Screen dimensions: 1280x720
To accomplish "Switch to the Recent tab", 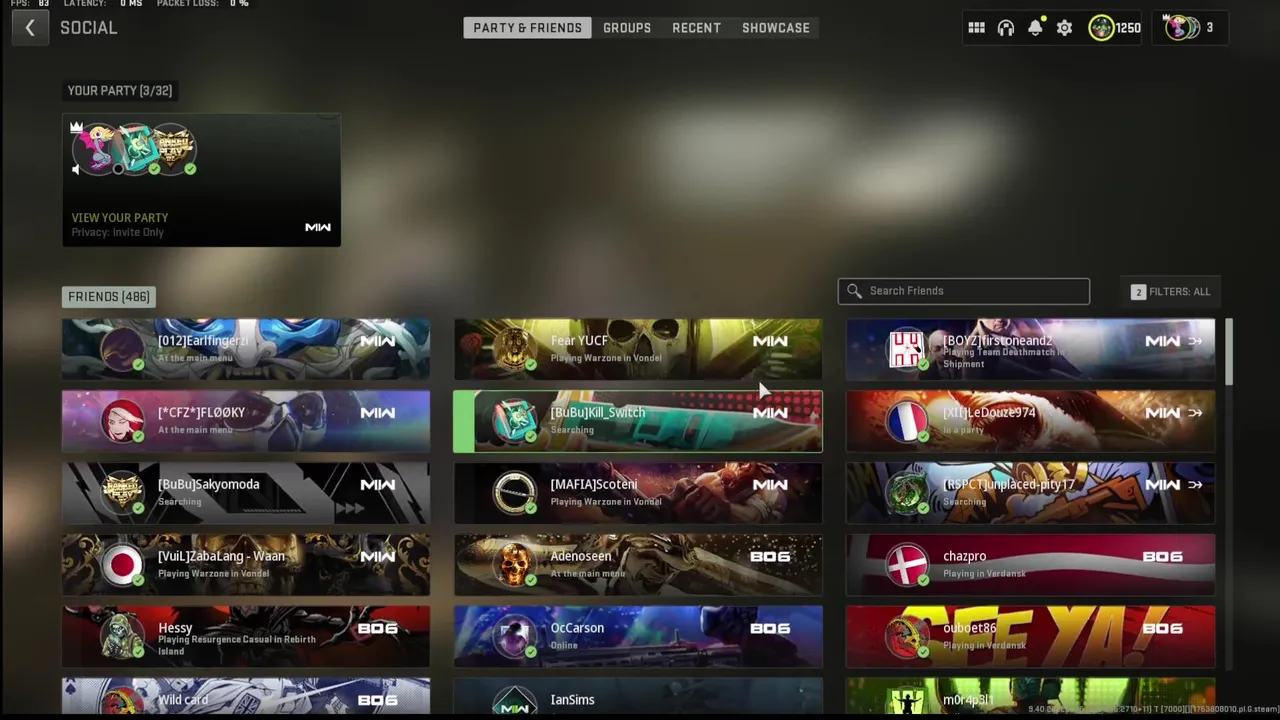I will (x=696, y=28).
